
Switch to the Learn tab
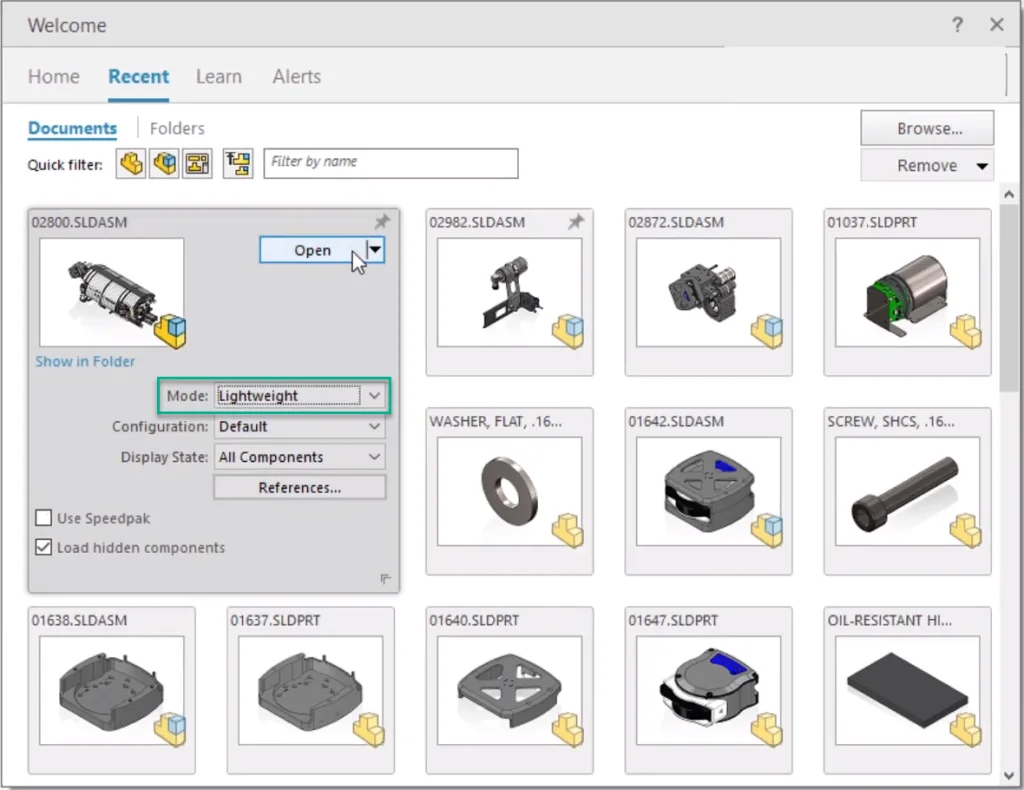(218, 77)
